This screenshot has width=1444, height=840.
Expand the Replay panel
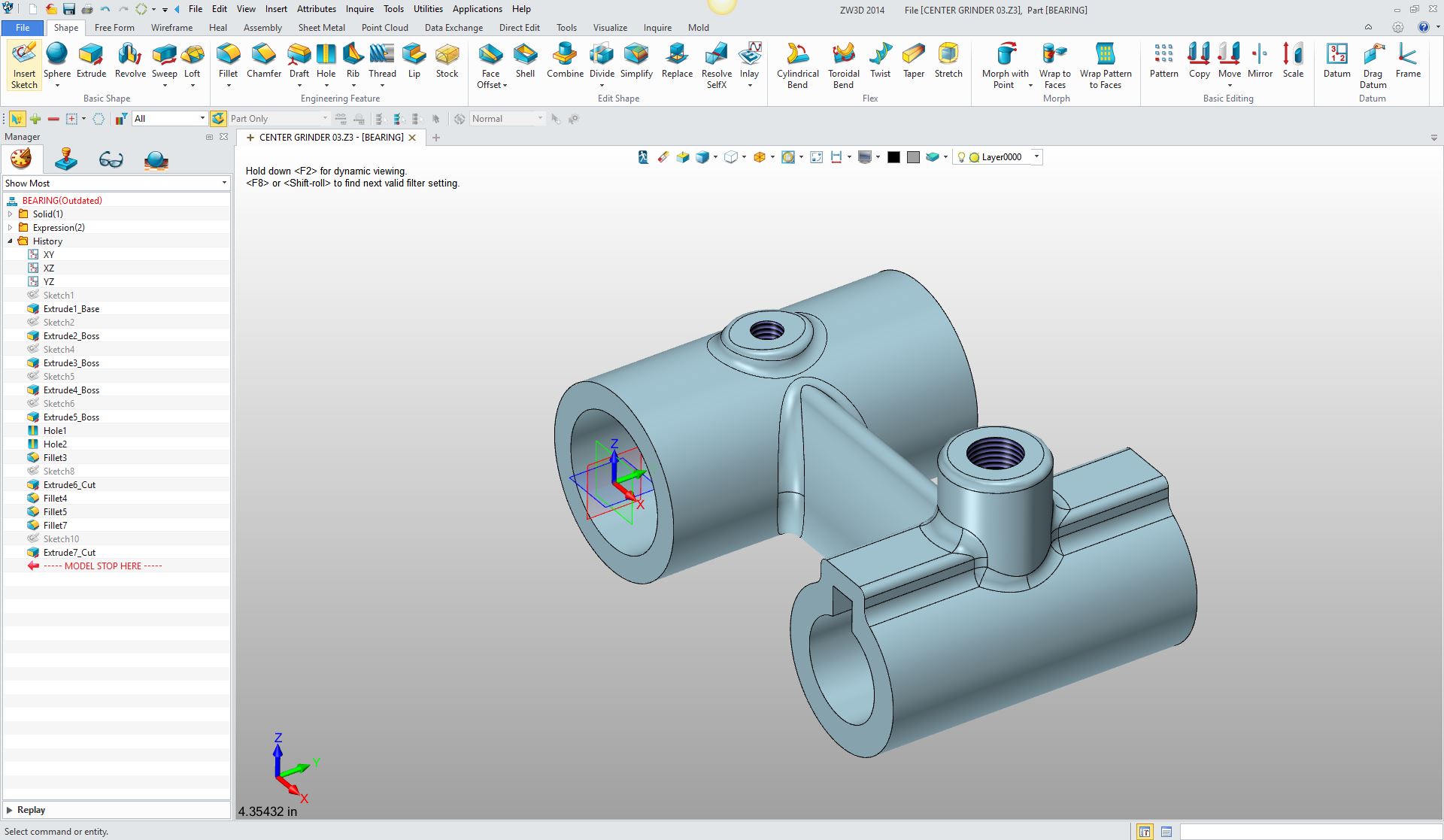click(10, 810)
